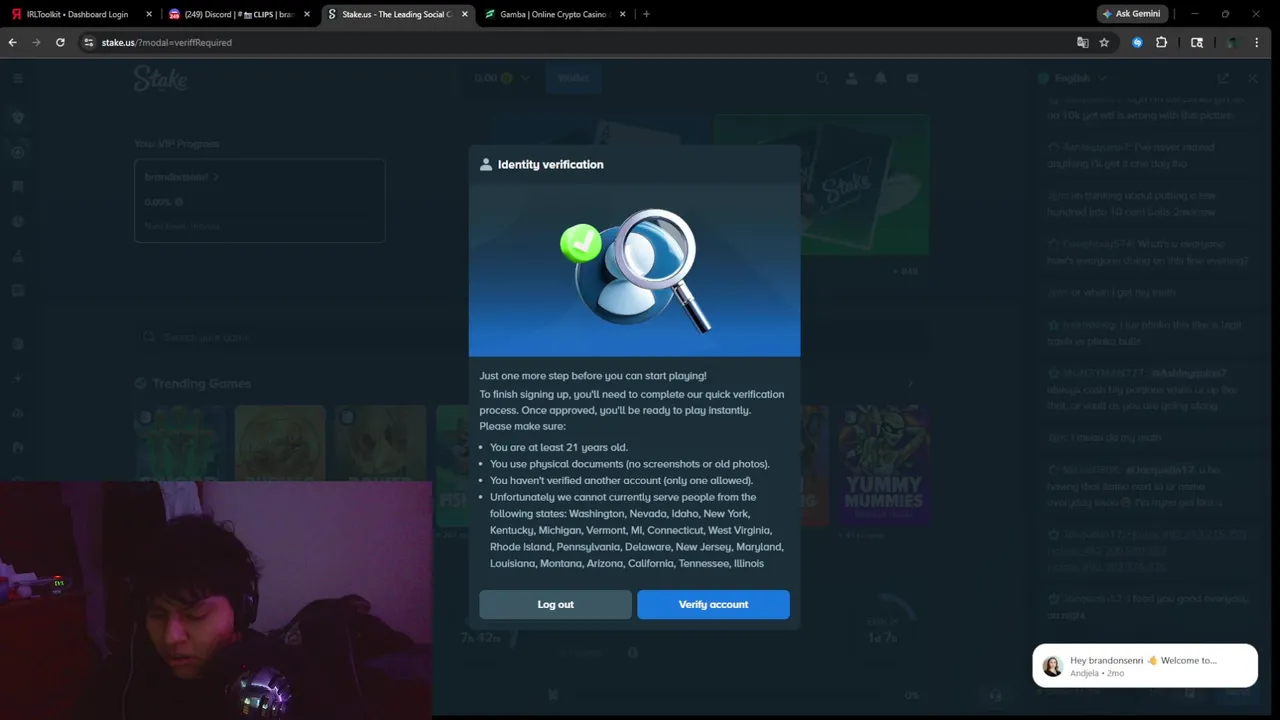Viewport: 1280px width, 720px height.
Task: Open the Andjela welcome chat notification
Action: coord(1145,666)
